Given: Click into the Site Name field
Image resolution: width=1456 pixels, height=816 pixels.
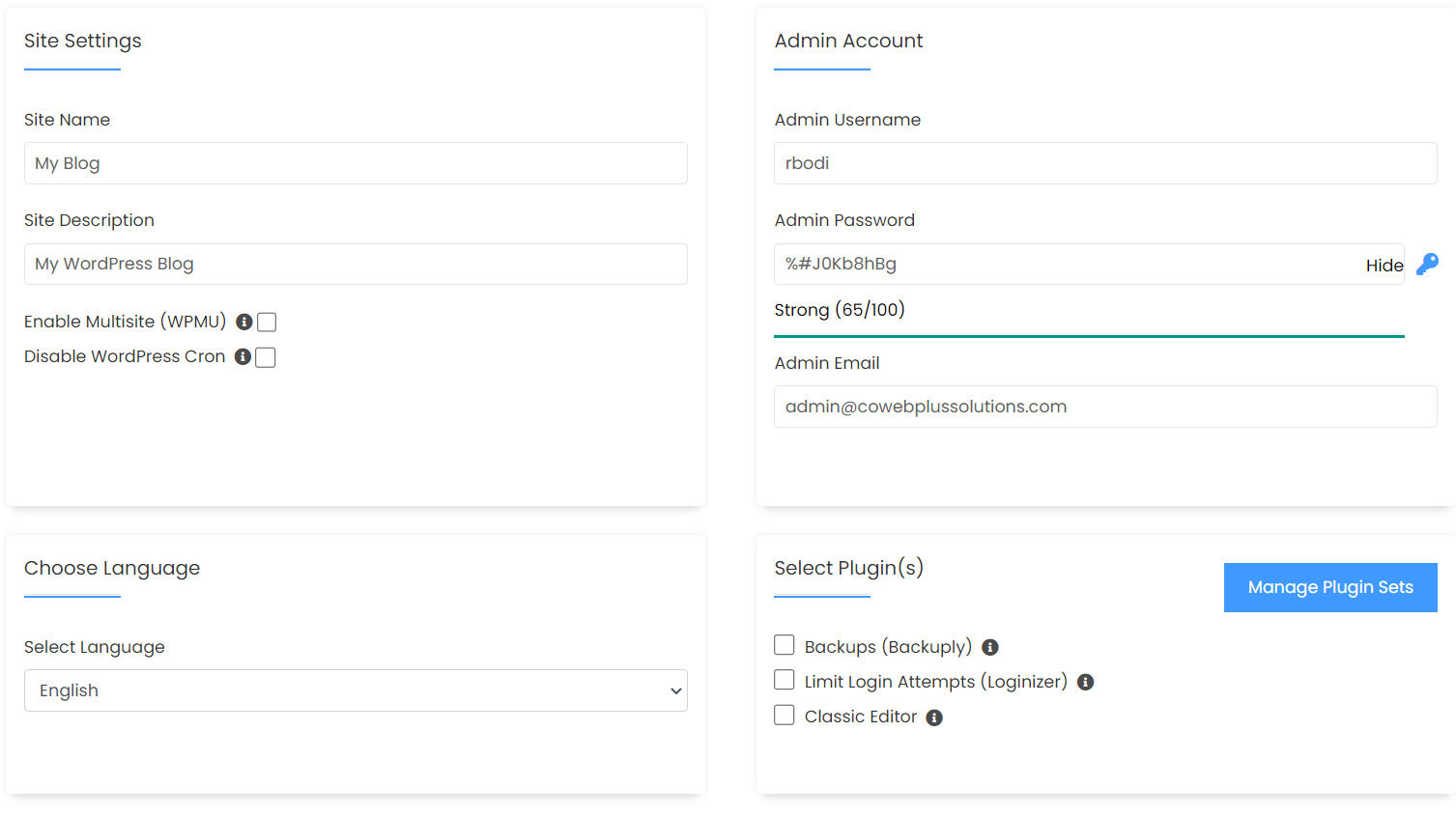Looking at the screenshot, I should pos(356,163).
